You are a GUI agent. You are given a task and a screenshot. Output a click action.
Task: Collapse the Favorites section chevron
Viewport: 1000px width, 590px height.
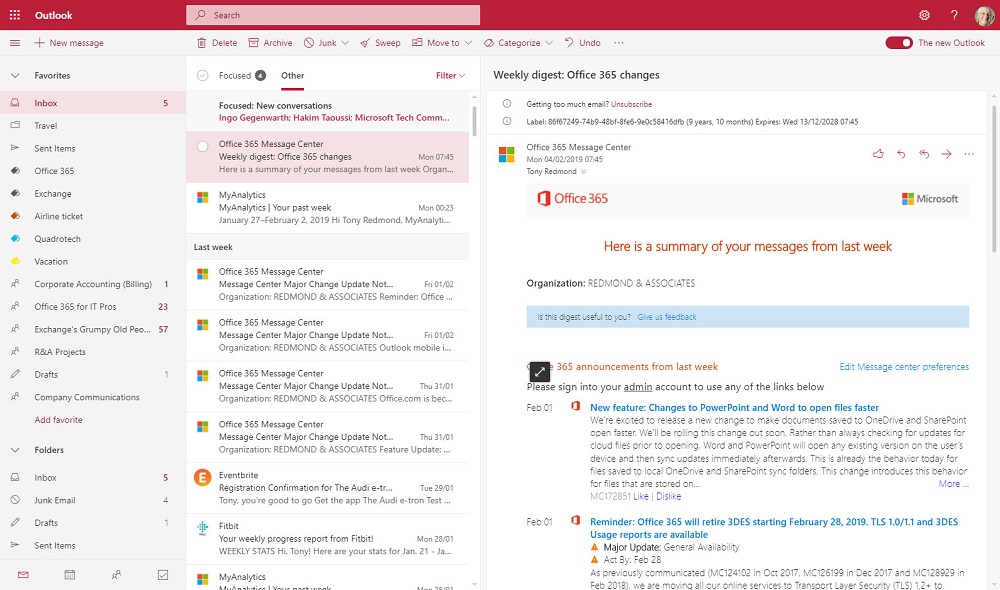[x=15, y=75]
